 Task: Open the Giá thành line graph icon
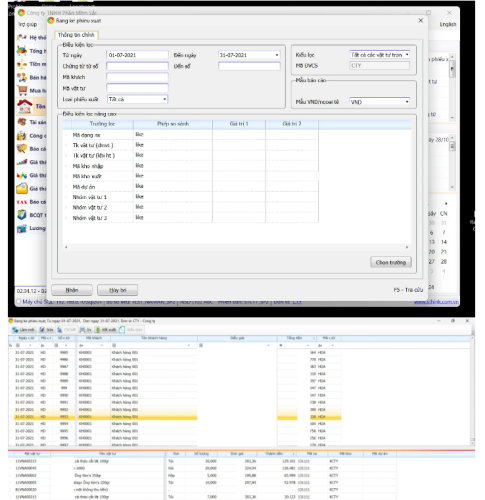[22, 175]
